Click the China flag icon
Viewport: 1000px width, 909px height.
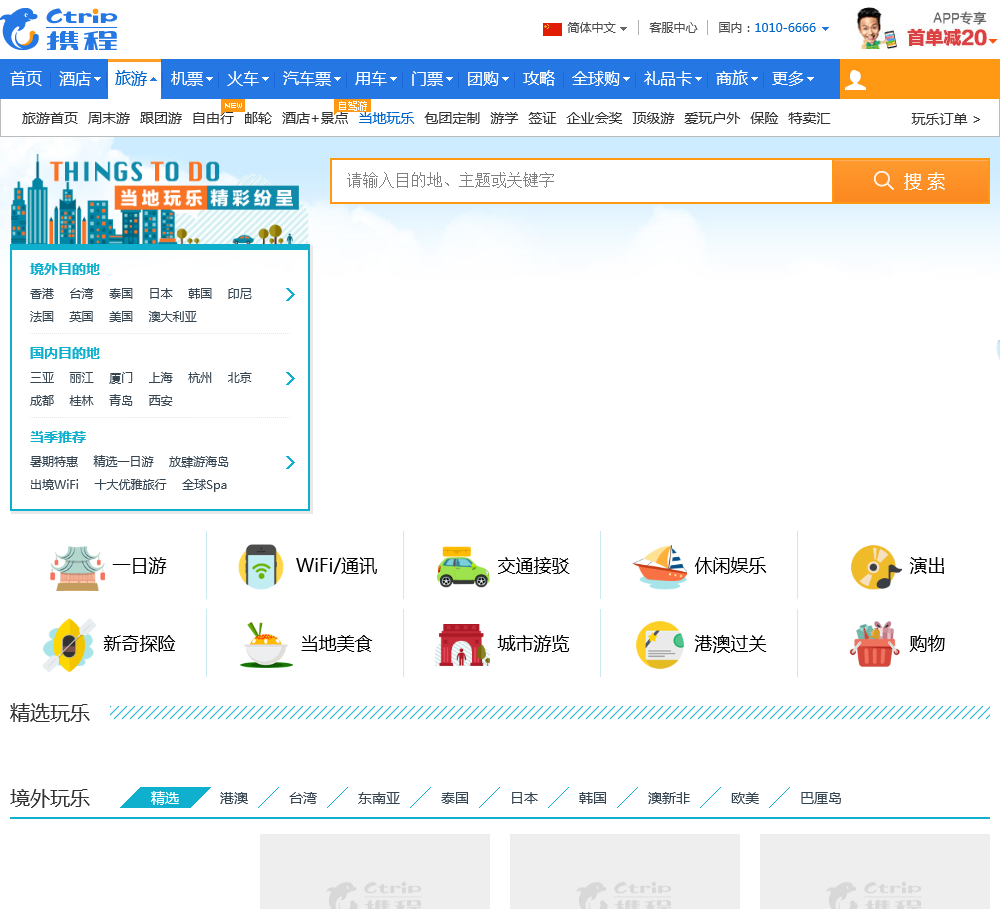click(x=552, y=29)
